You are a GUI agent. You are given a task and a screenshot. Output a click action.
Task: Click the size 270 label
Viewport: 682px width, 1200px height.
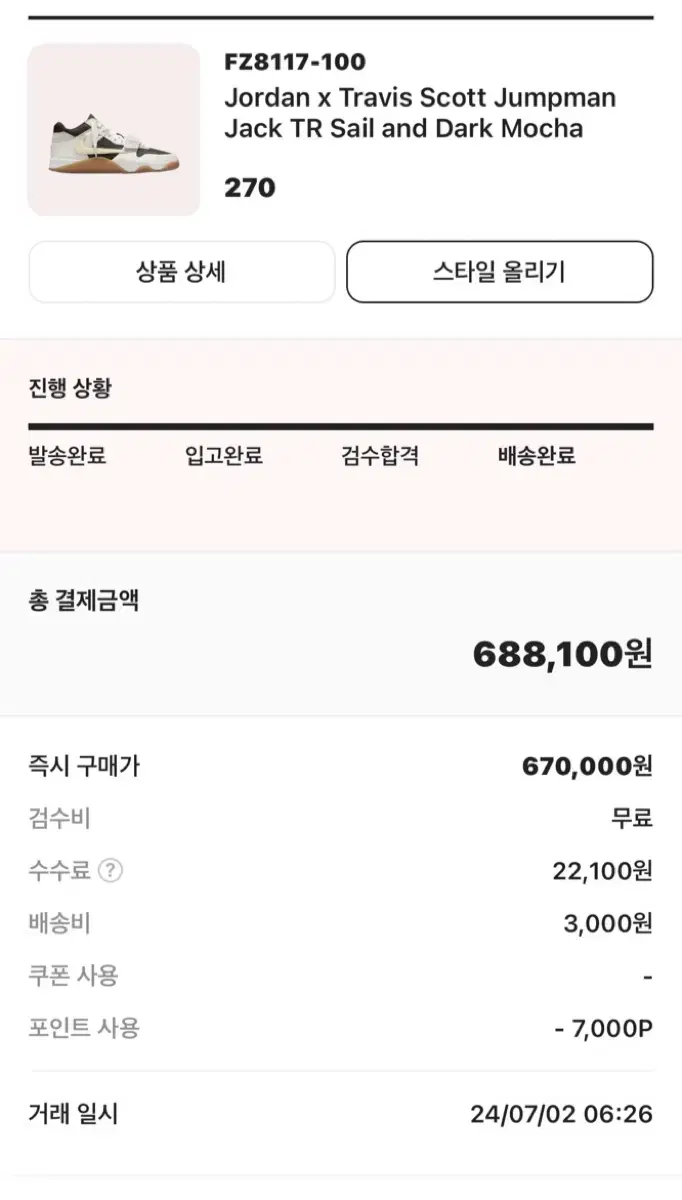tap(250, 188)
